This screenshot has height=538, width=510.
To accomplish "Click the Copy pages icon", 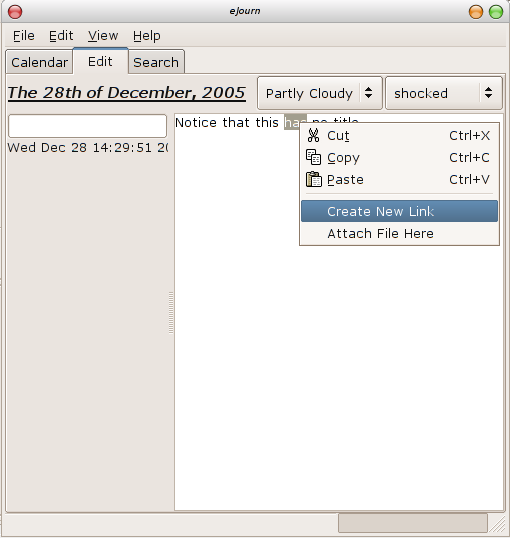I will pyautogui.click(x=313, y=157).
